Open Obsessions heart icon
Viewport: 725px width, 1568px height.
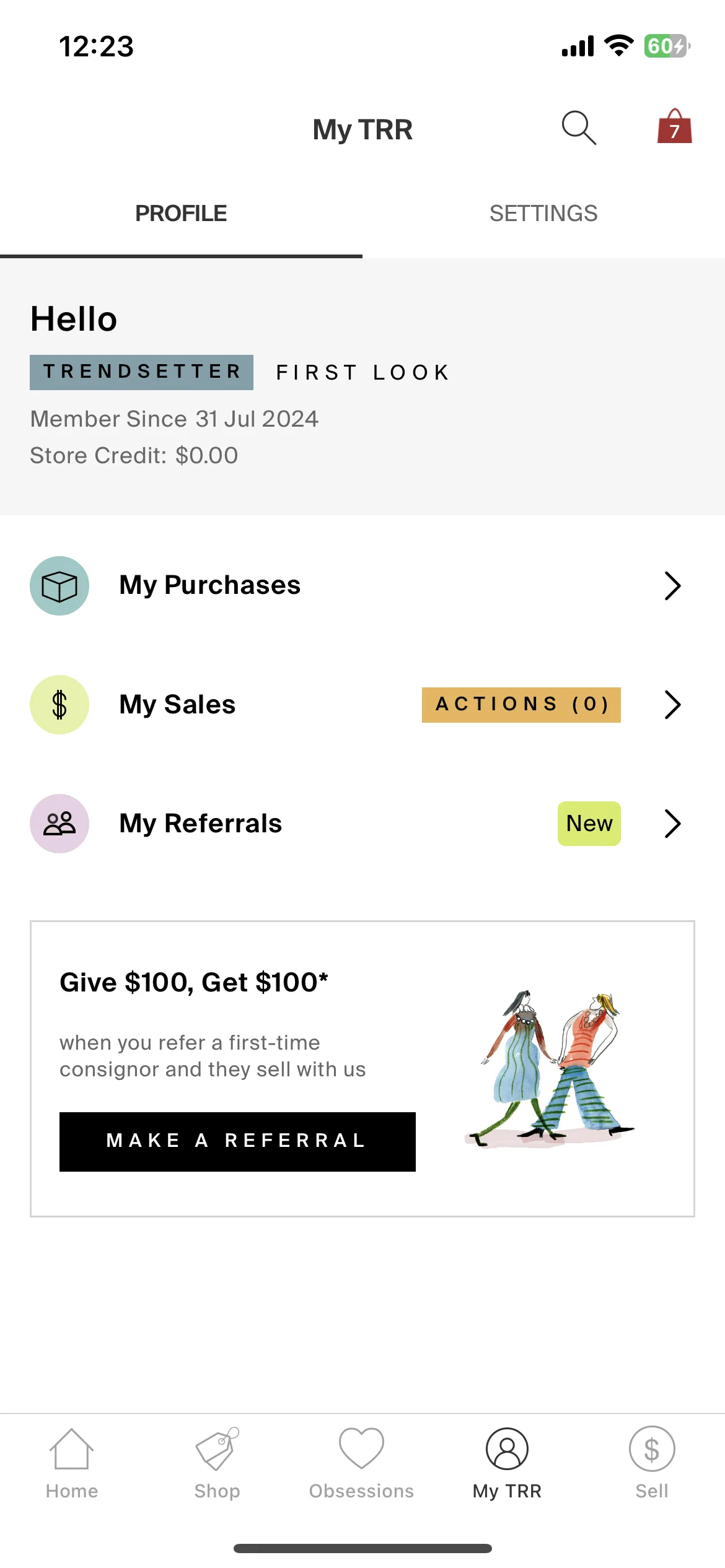tap(362, 1463)
